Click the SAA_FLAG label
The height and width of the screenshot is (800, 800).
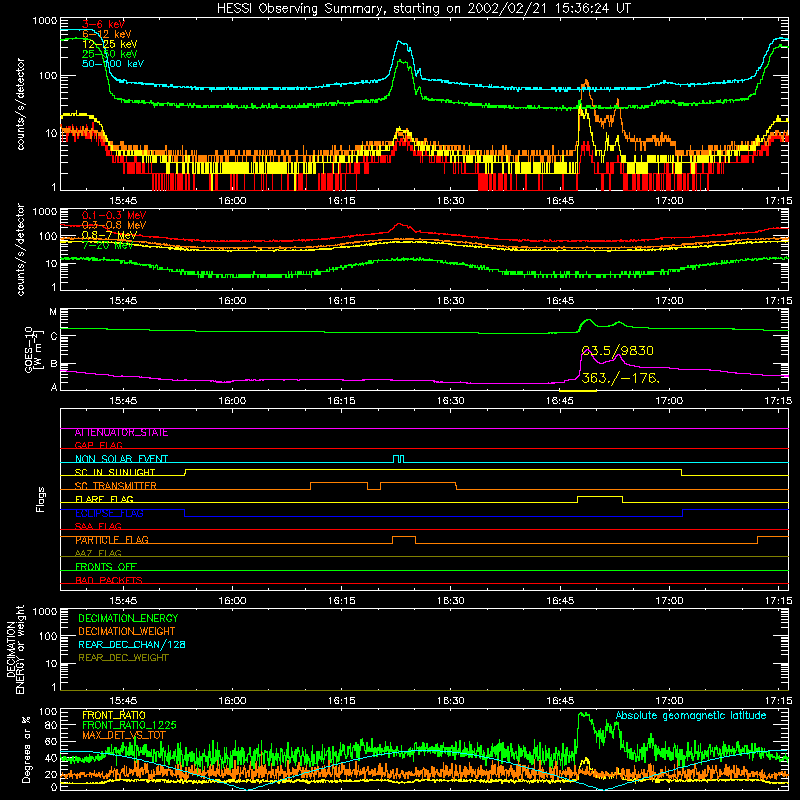pos(98,526)
